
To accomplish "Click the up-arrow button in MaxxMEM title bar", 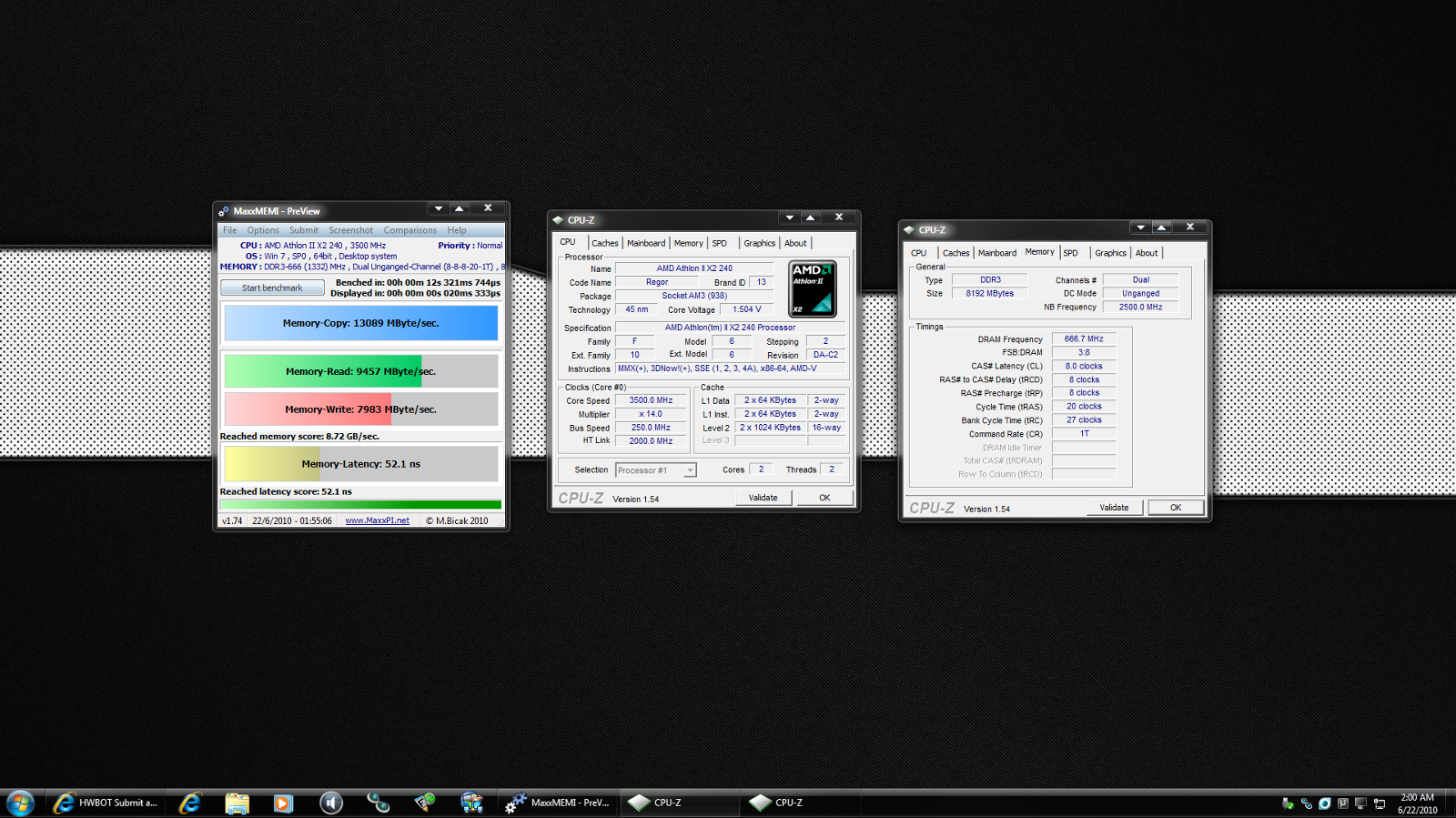I will pyautogui.click(x=460, y=208).
